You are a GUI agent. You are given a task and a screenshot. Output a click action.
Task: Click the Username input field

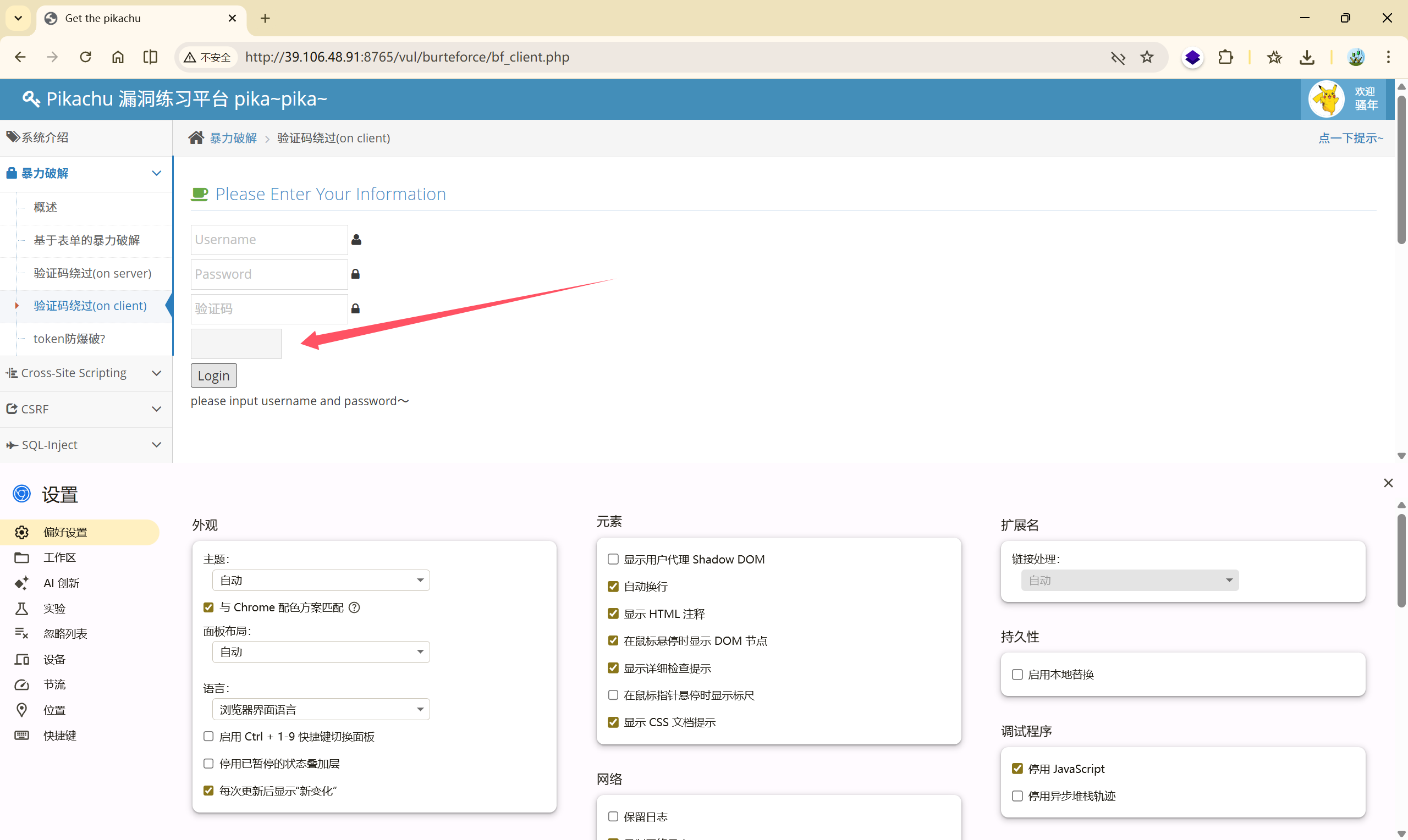coord(269,240)
